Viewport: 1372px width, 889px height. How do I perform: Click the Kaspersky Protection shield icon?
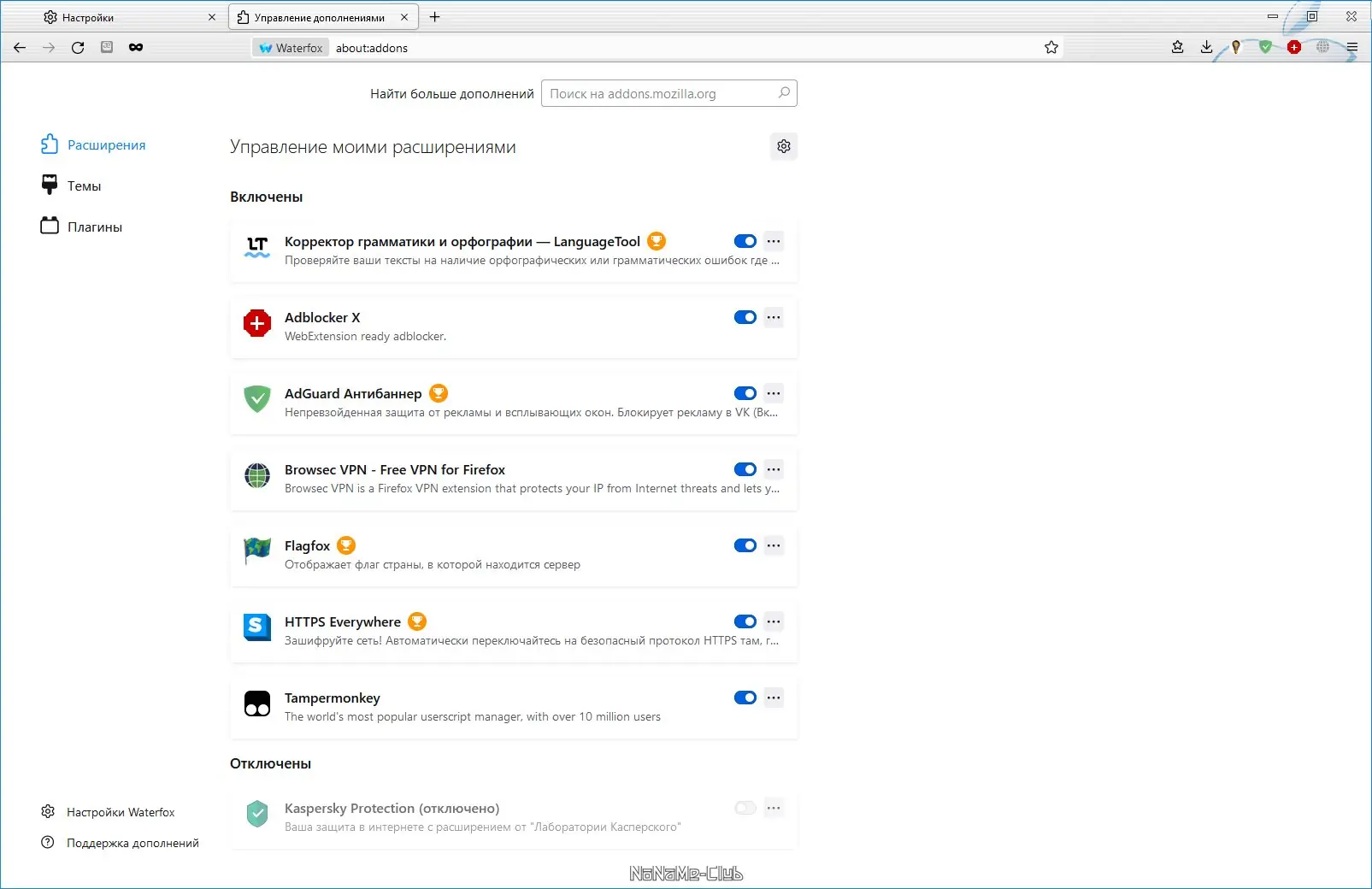point(257,814)
